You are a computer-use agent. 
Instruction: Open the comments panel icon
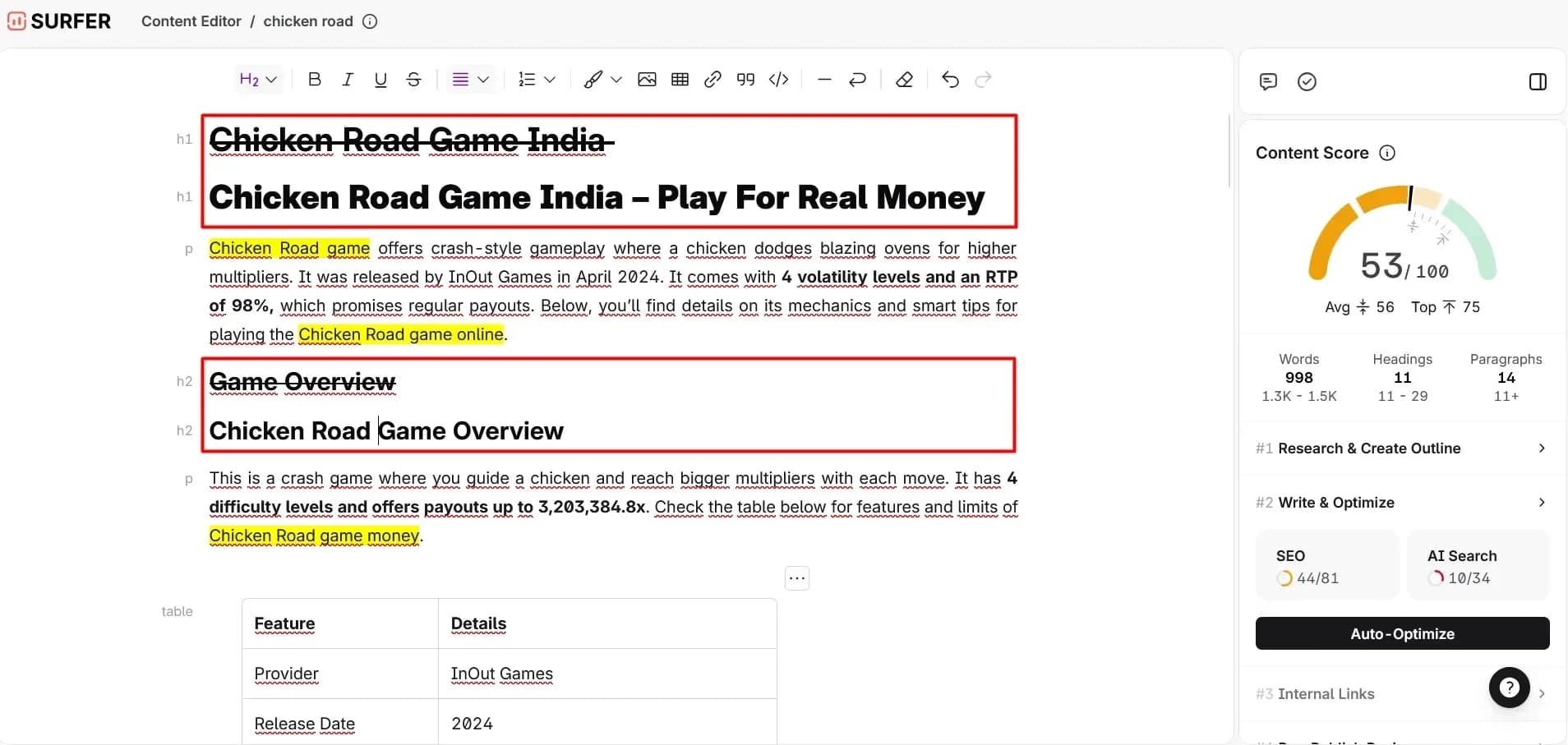point(1268,81)
